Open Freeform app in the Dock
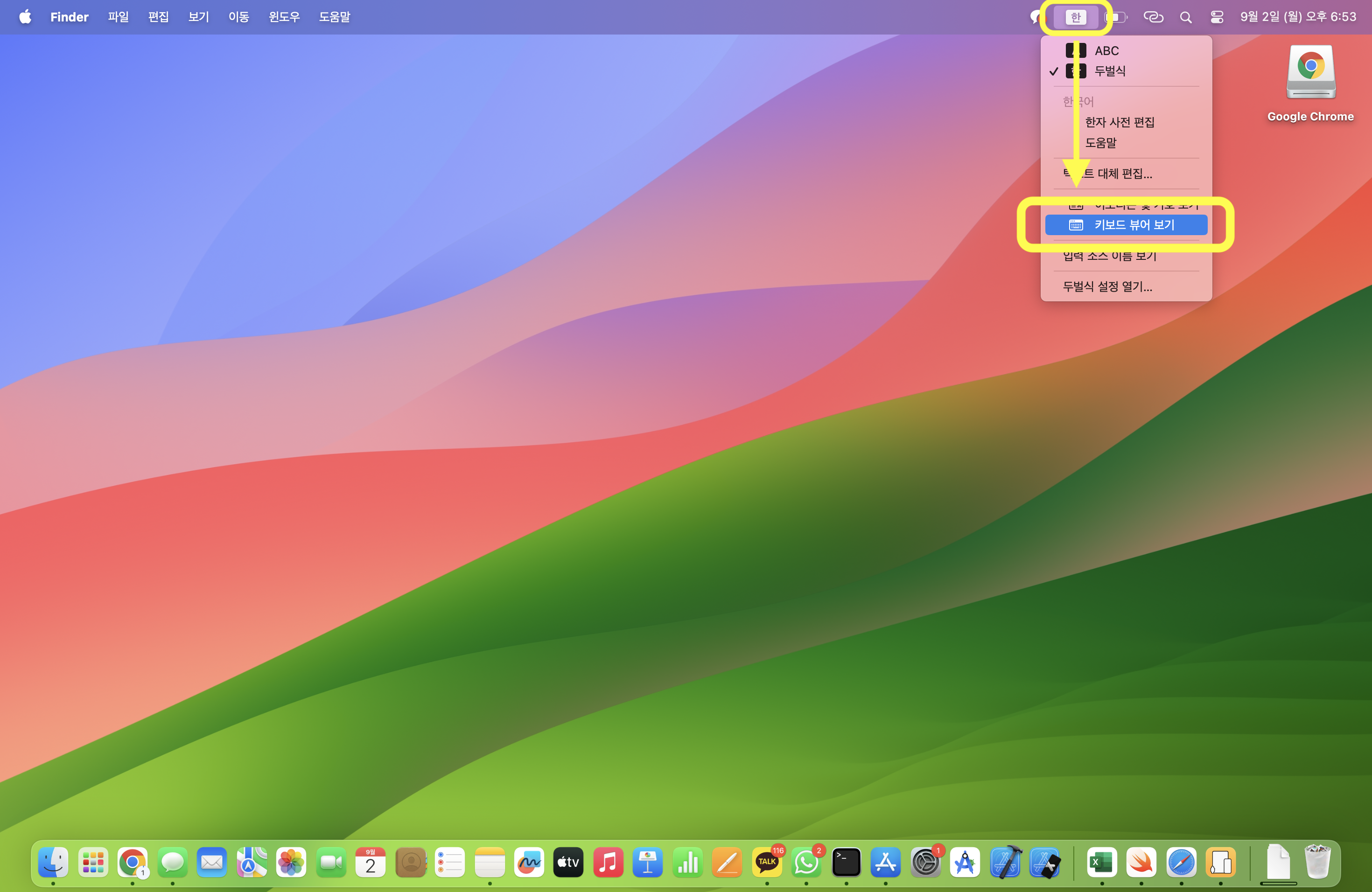 529,863
